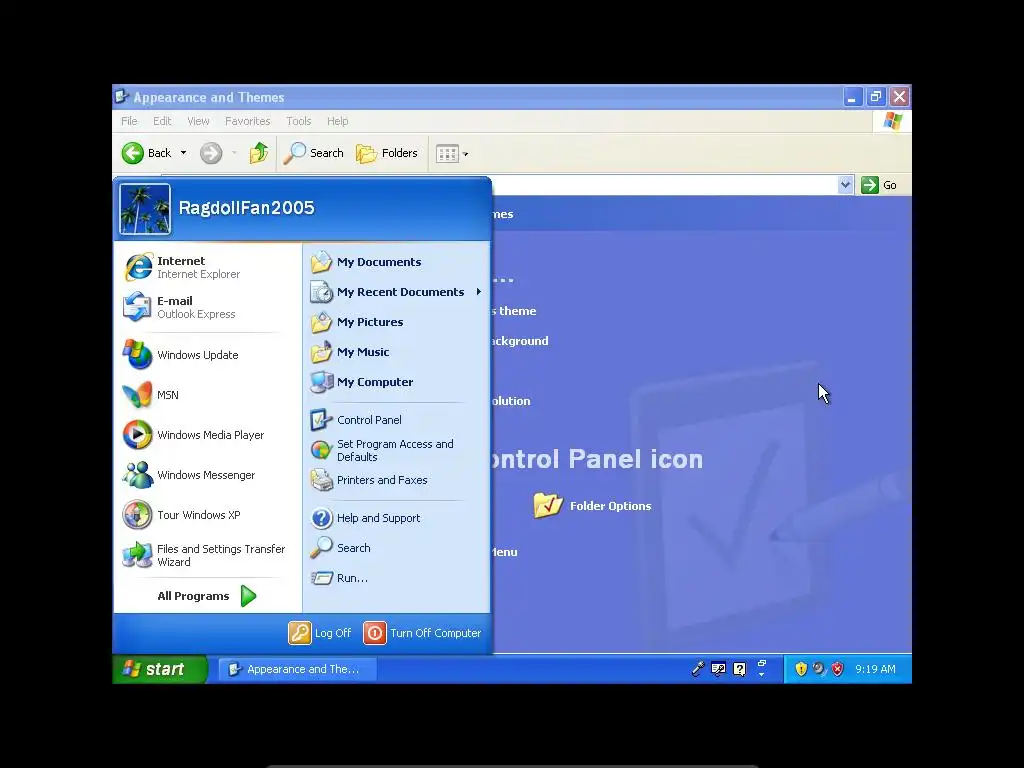1024x768 pixels.
Task: Click the Log Off button
Action: [x=320, y=633]
